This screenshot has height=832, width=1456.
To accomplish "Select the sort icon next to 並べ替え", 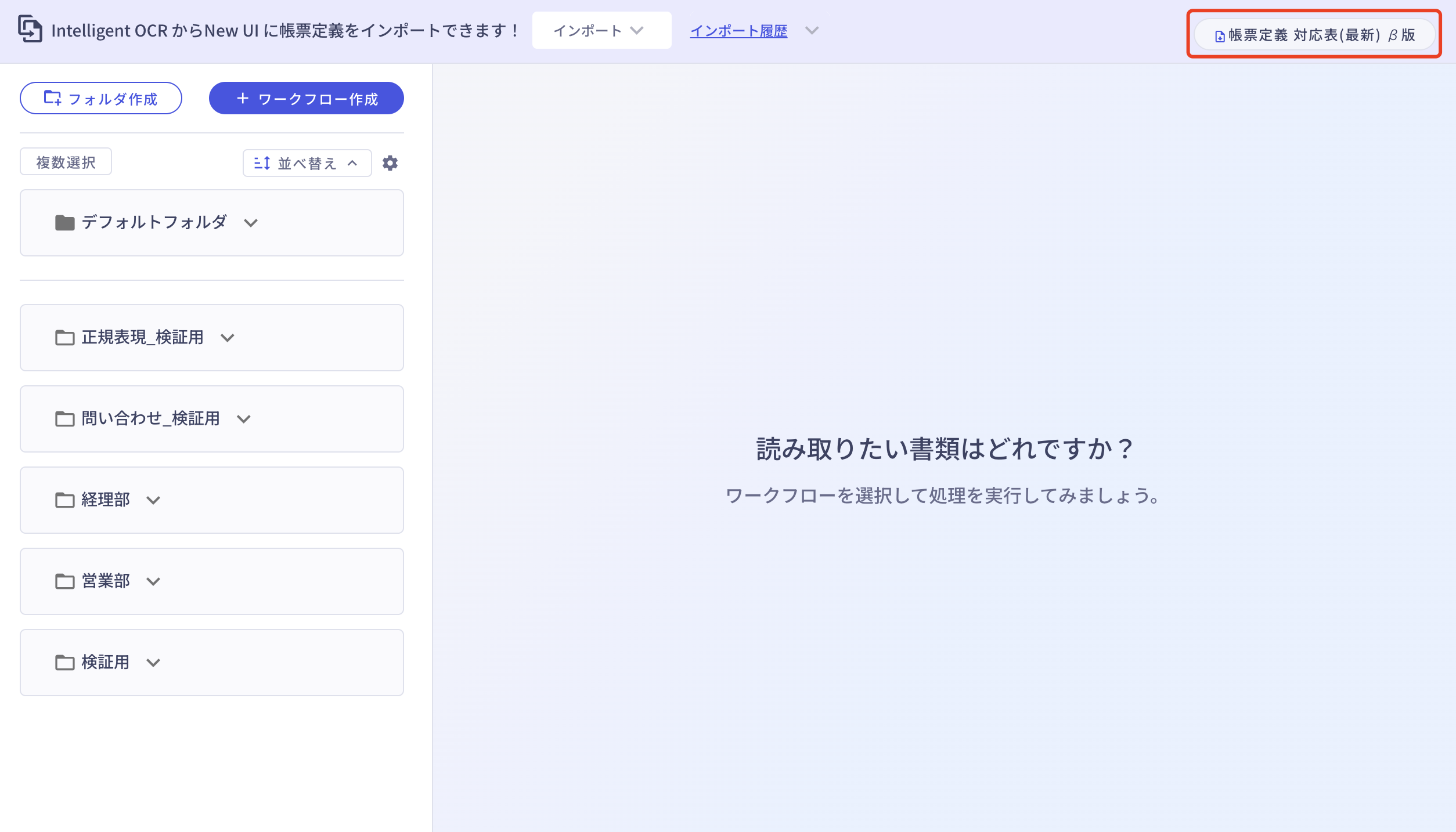I will pyautogui.click(x=261, y=162).
